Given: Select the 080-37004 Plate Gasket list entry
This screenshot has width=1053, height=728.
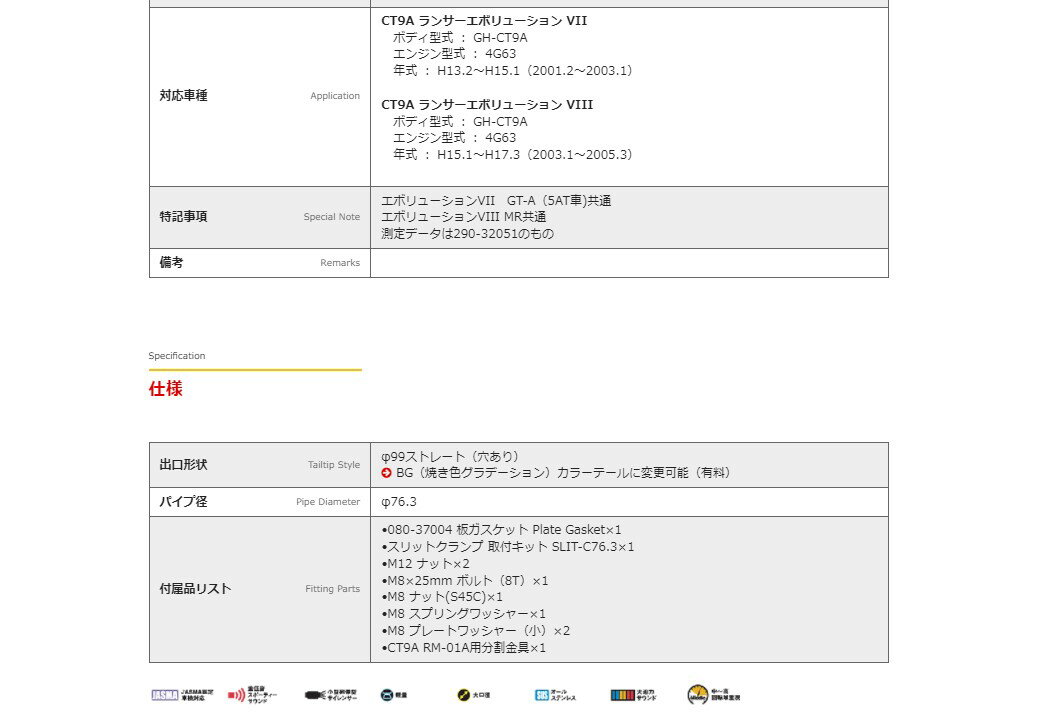Looking at the screenshot, I should pyautogui.click(x=502, y=530).
